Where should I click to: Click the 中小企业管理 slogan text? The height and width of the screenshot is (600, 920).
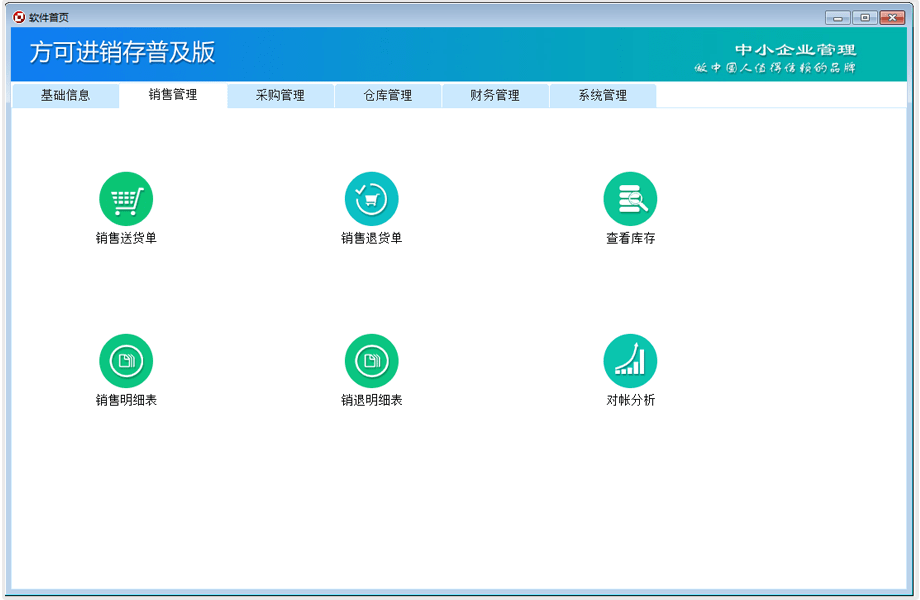coord(796,50)
